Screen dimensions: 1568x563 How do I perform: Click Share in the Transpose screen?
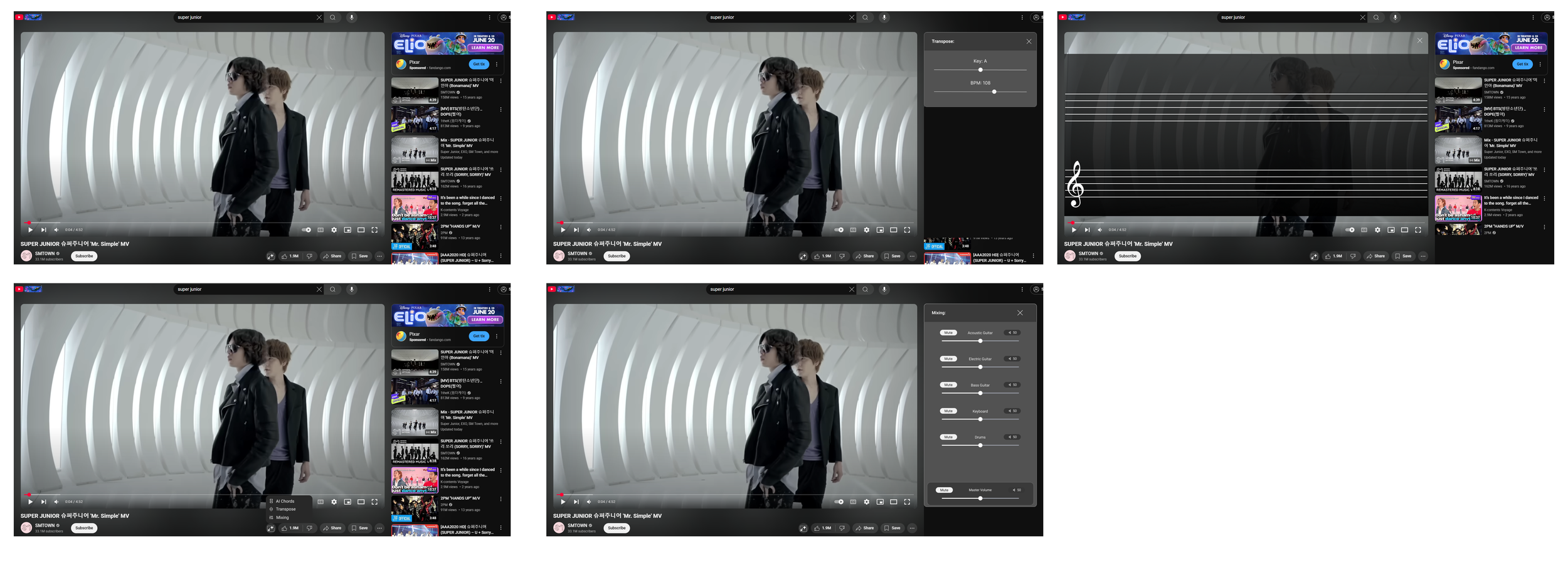pyautogui.click(x=865, y=256)
